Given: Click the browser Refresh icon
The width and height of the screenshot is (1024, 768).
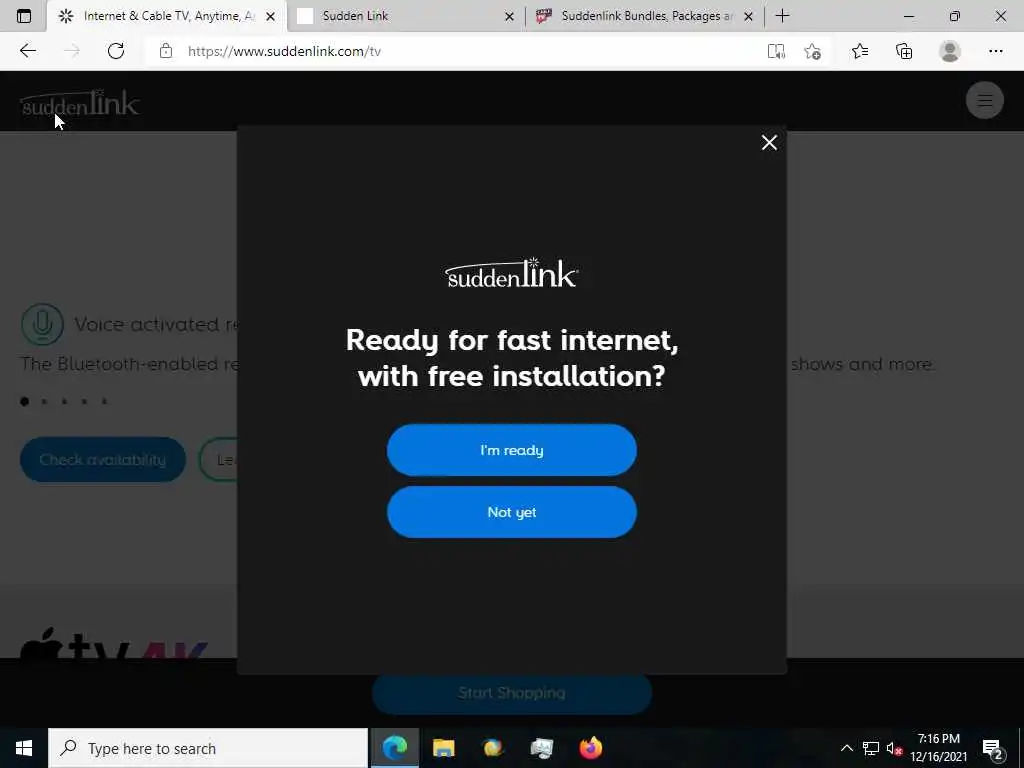Looking at the screenshot, I should [x=116, y=51].
